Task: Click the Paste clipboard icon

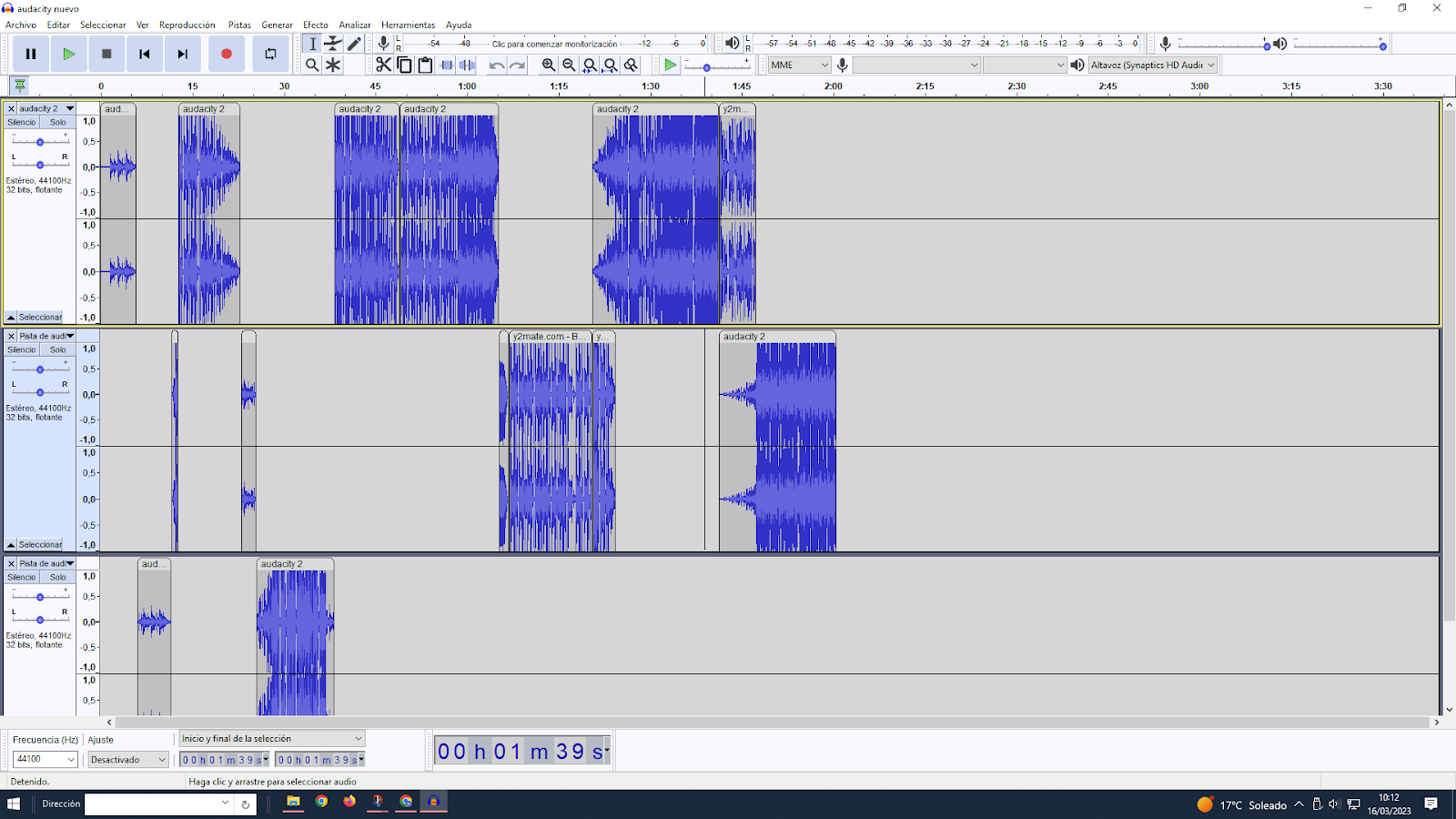Action: point(425,65)
